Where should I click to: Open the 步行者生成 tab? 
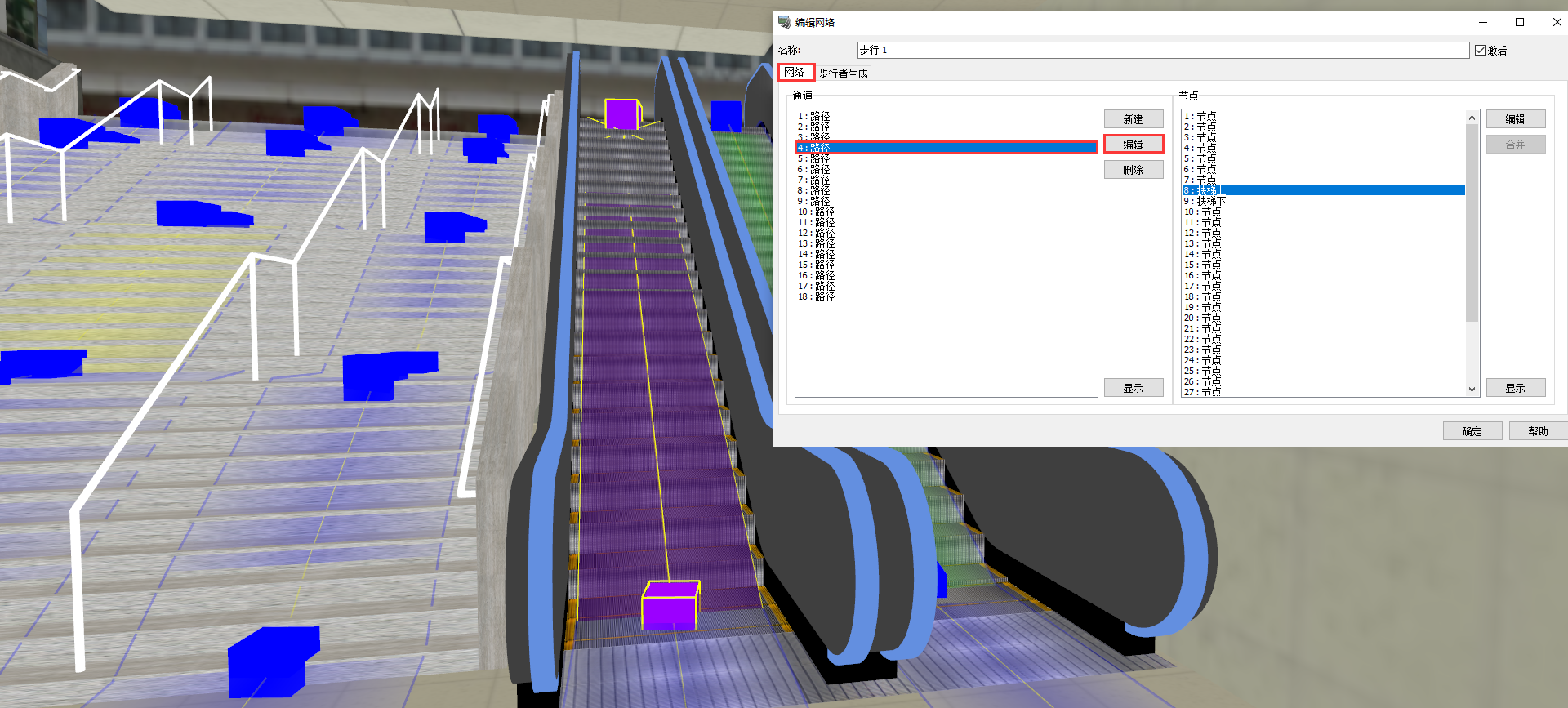tap(843, 73)
